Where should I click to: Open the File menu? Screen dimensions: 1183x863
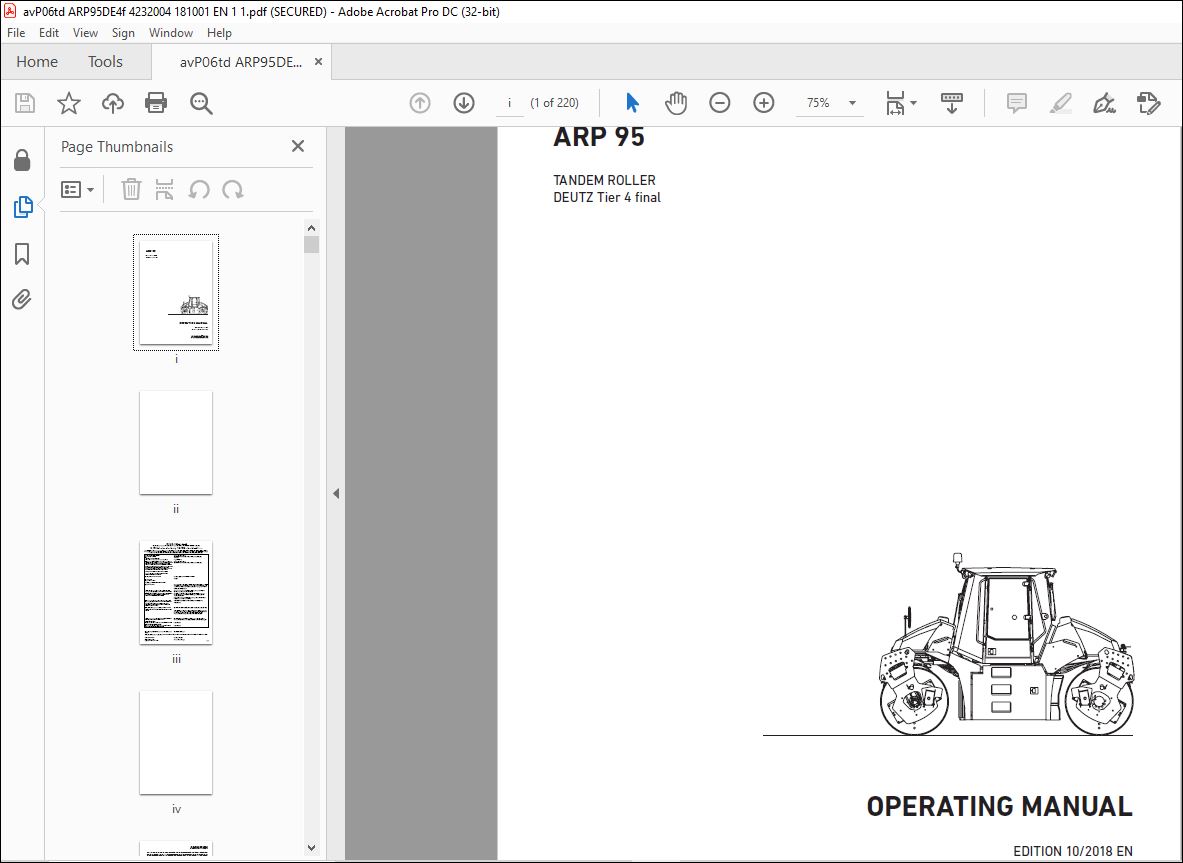pos(16,32)
